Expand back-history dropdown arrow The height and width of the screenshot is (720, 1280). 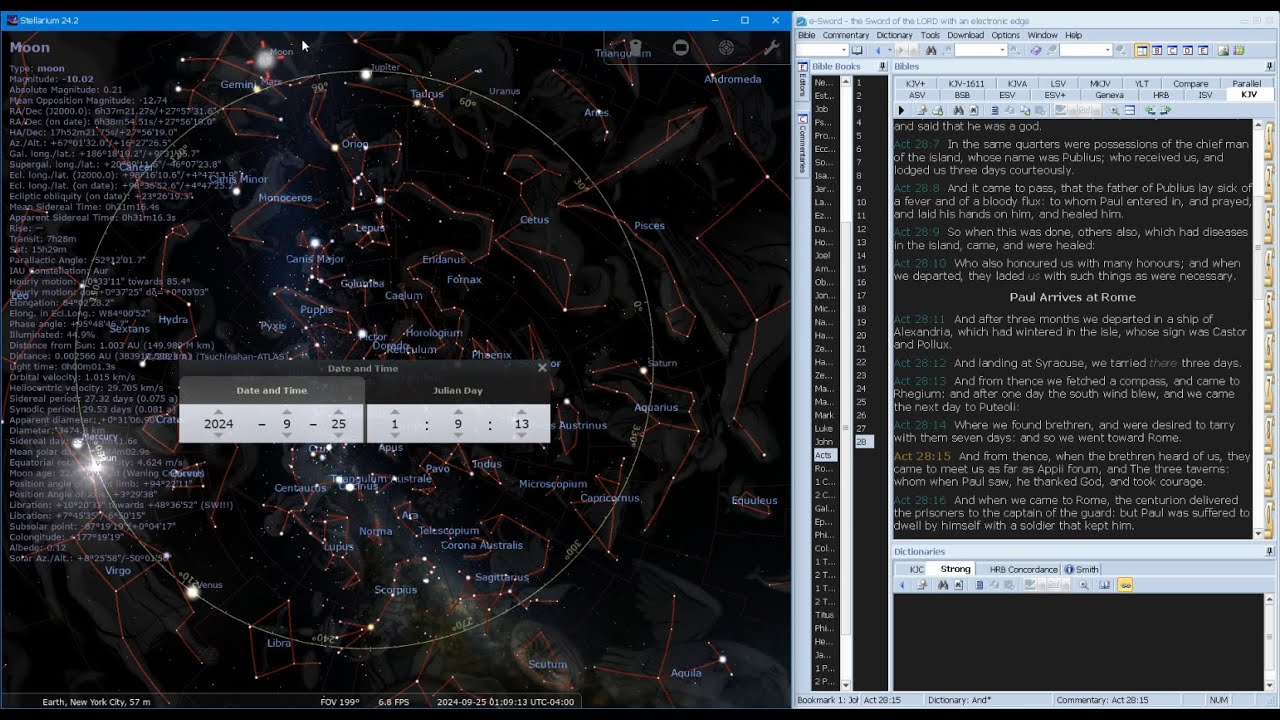pos(890,50)
